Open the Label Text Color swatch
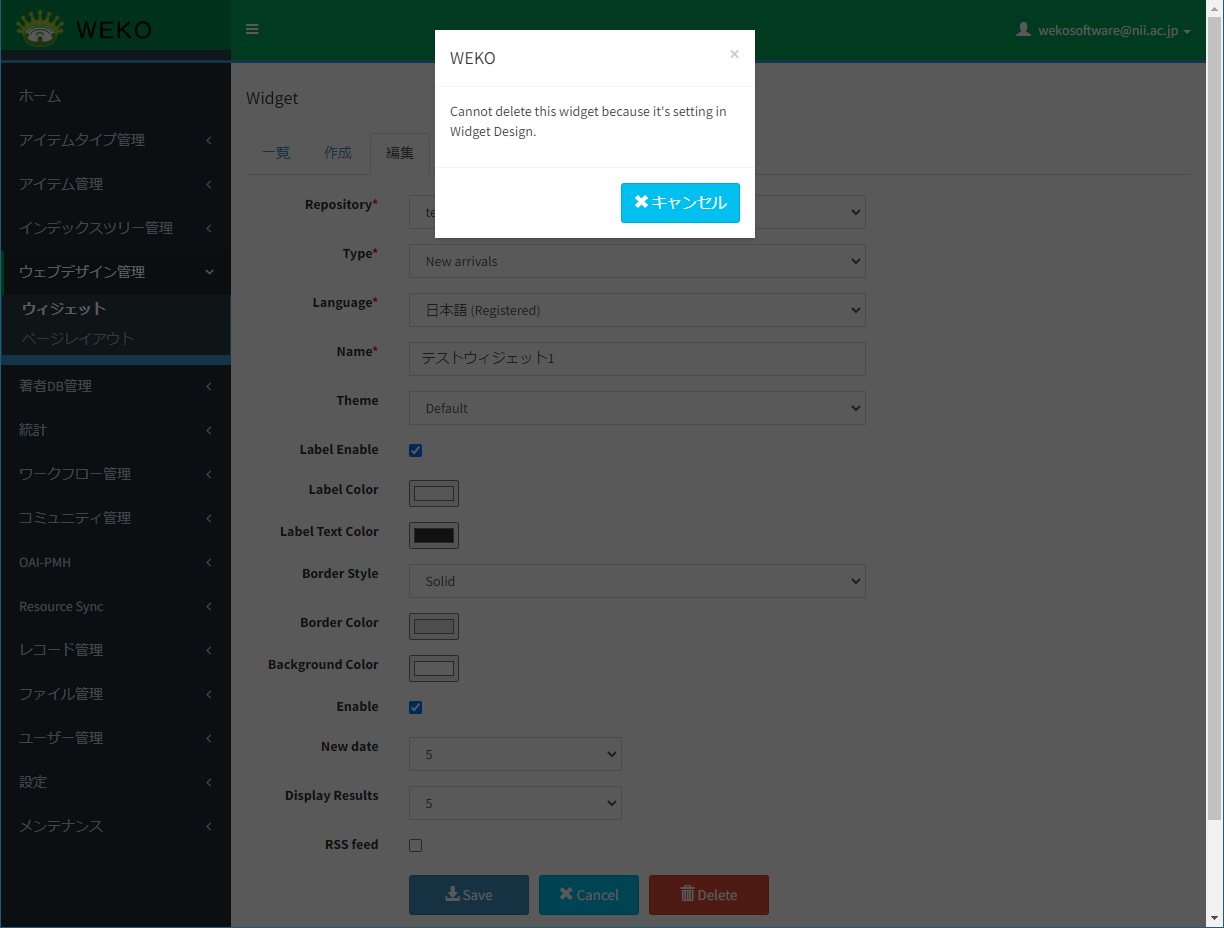 click(434, 535)
